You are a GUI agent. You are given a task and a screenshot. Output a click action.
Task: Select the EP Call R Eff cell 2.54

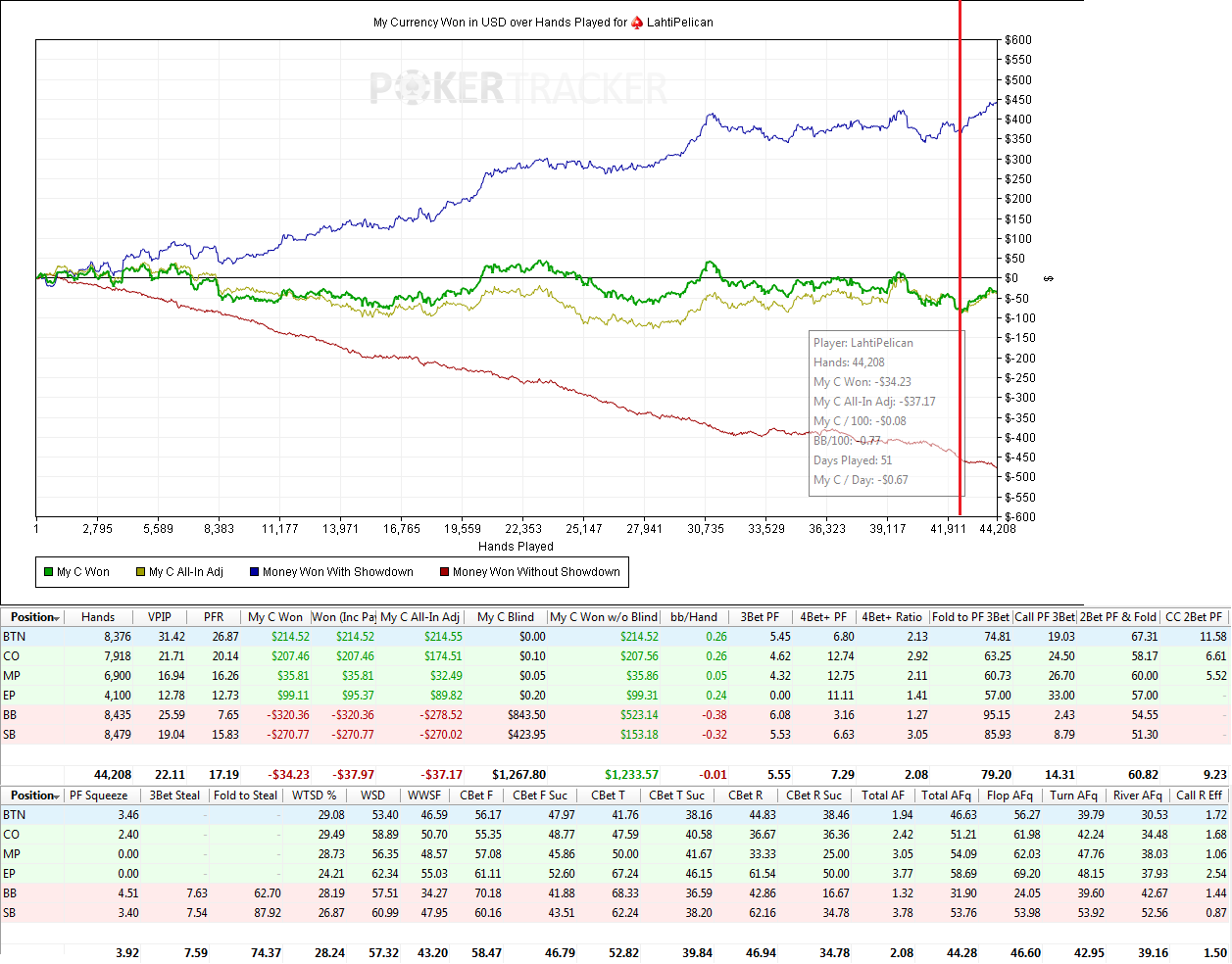pos(1216,874)
